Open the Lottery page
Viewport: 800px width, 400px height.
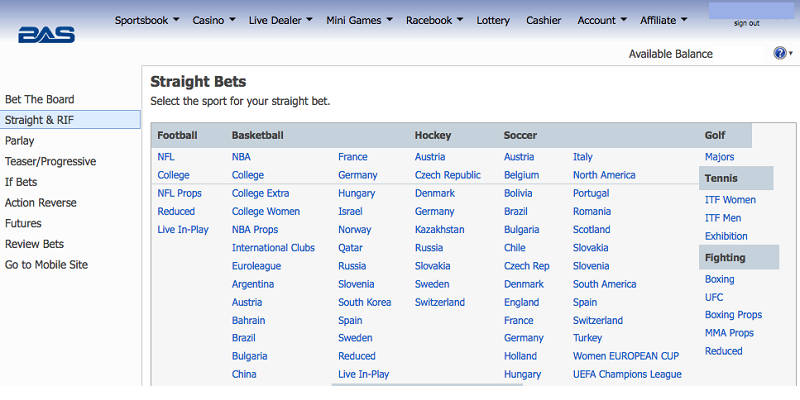coord(493,20)
